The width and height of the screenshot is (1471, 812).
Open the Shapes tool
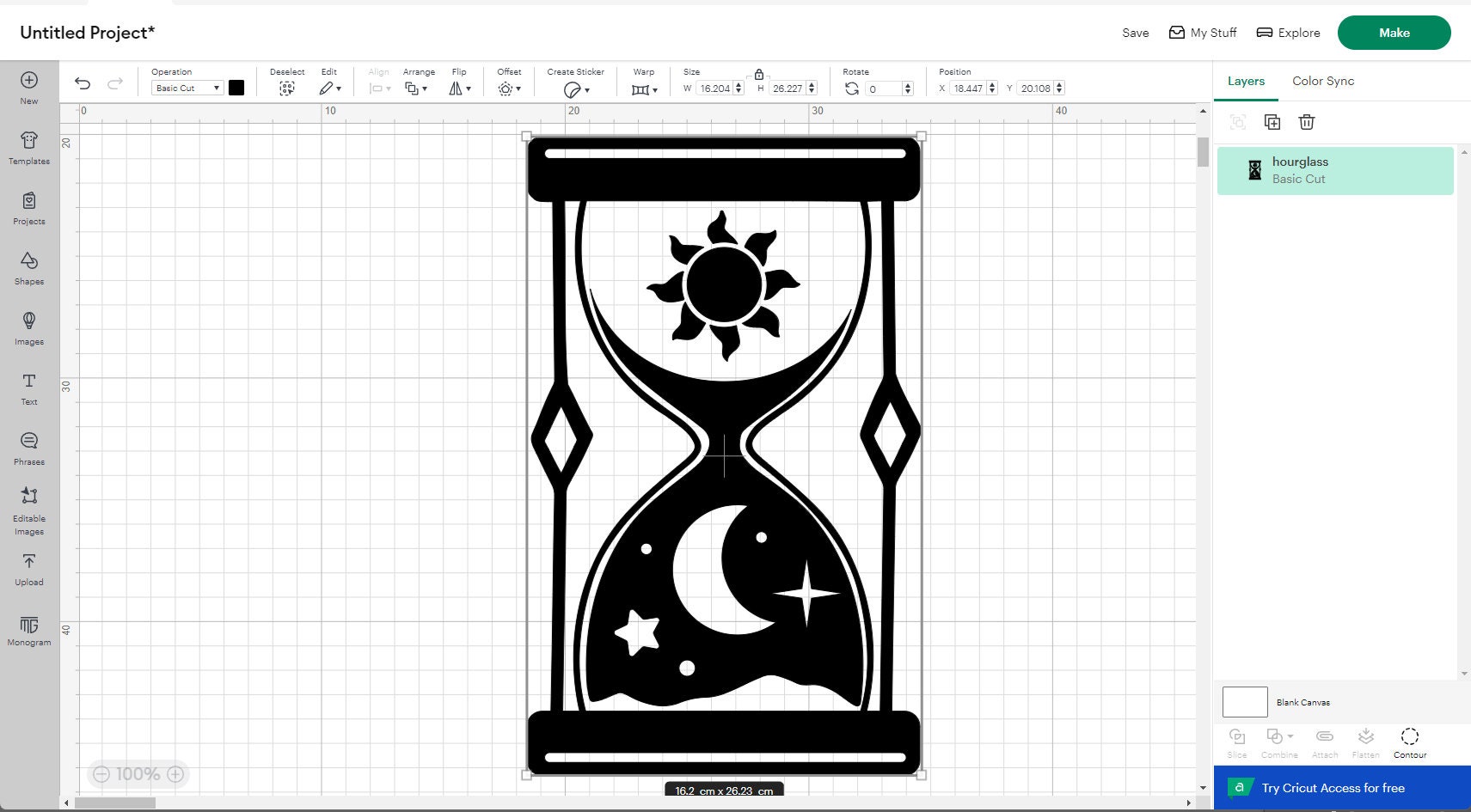point(29,268)
